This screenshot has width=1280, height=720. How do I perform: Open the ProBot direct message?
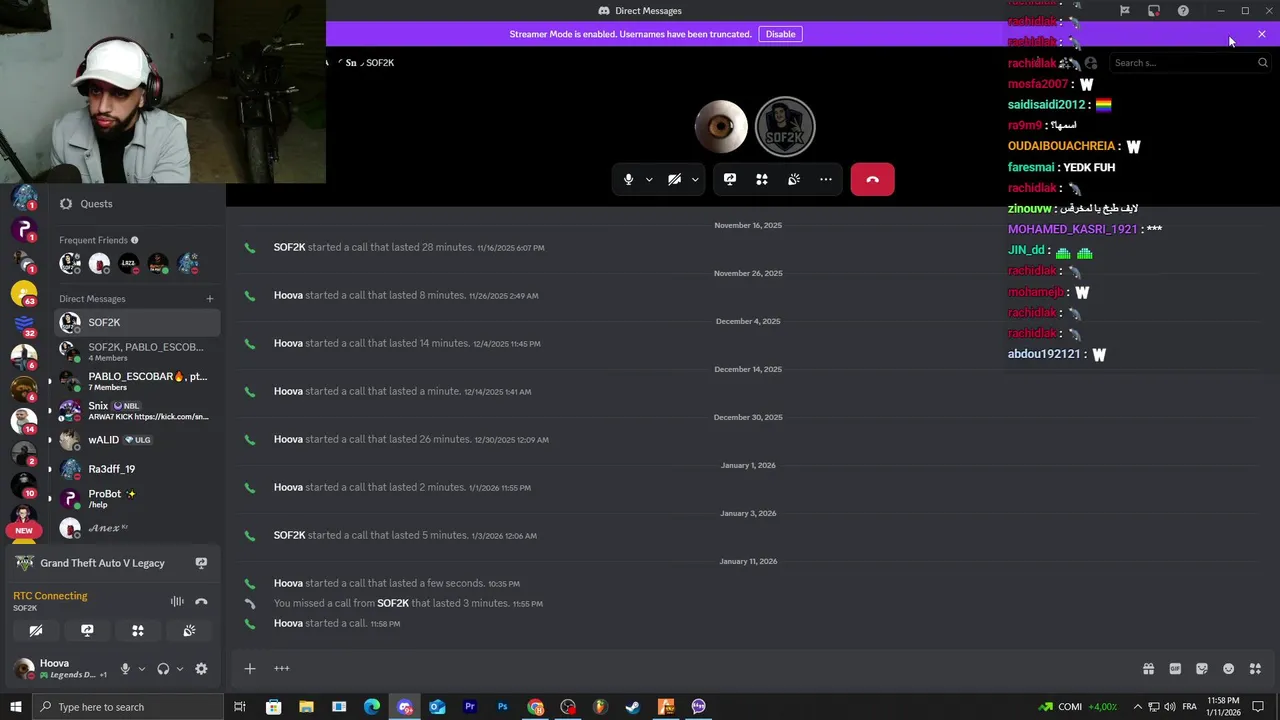coord(138,498)
